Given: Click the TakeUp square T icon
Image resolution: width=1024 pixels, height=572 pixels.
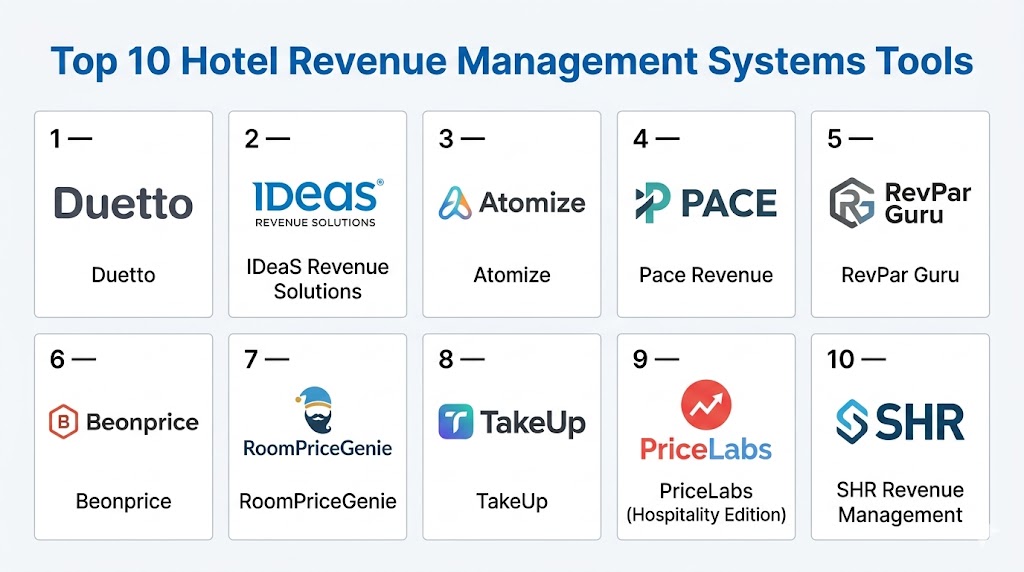Looking at the screenshot, I should point(455,422).
